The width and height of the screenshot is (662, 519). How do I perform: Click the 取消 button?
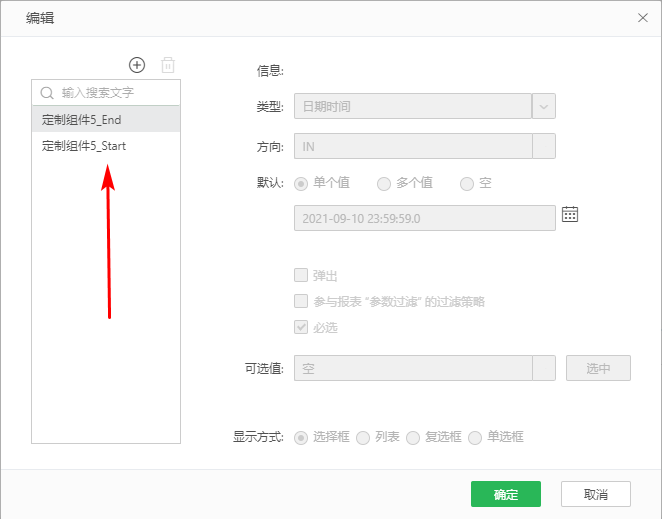click(x=596, y=494)
